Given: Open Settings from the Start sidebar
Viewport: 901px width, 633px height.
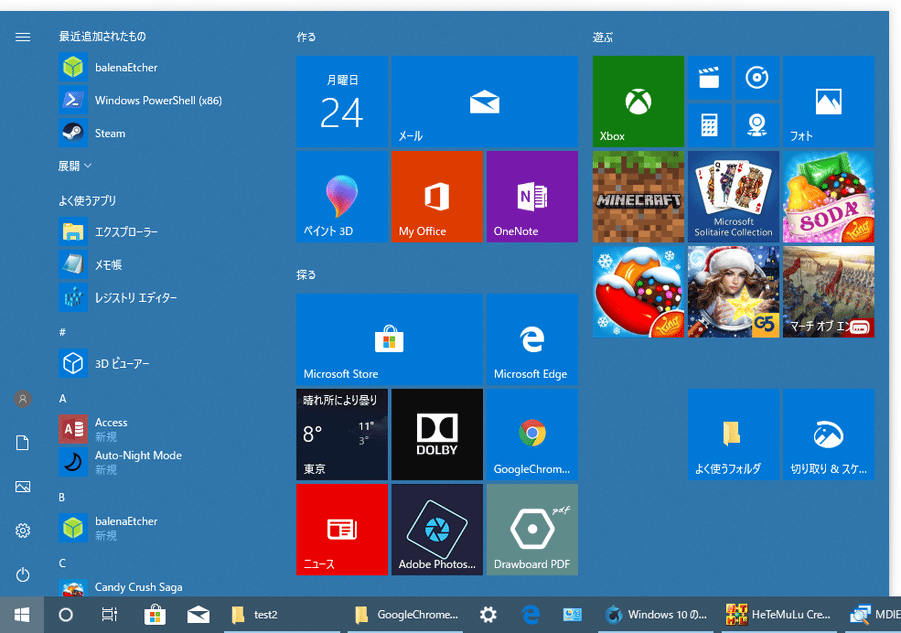Looking at the screenshot, I should point(23,530).
